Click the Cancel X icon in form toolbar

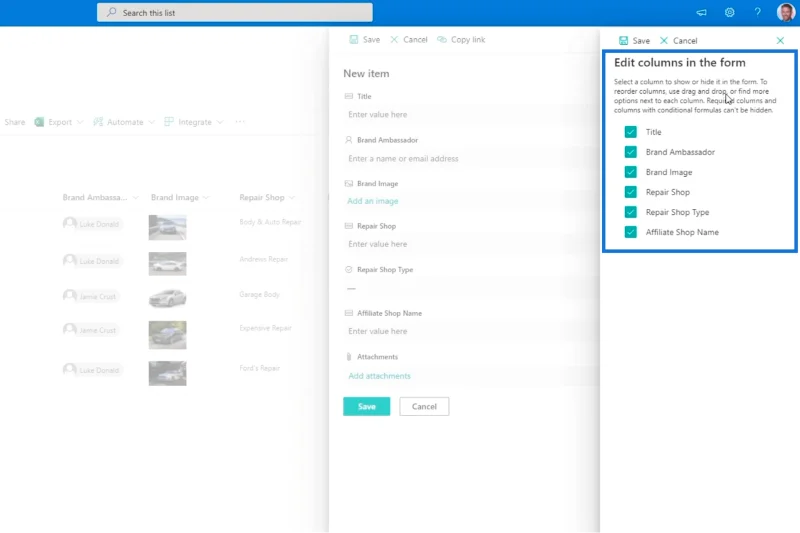(x=394, y=39)
